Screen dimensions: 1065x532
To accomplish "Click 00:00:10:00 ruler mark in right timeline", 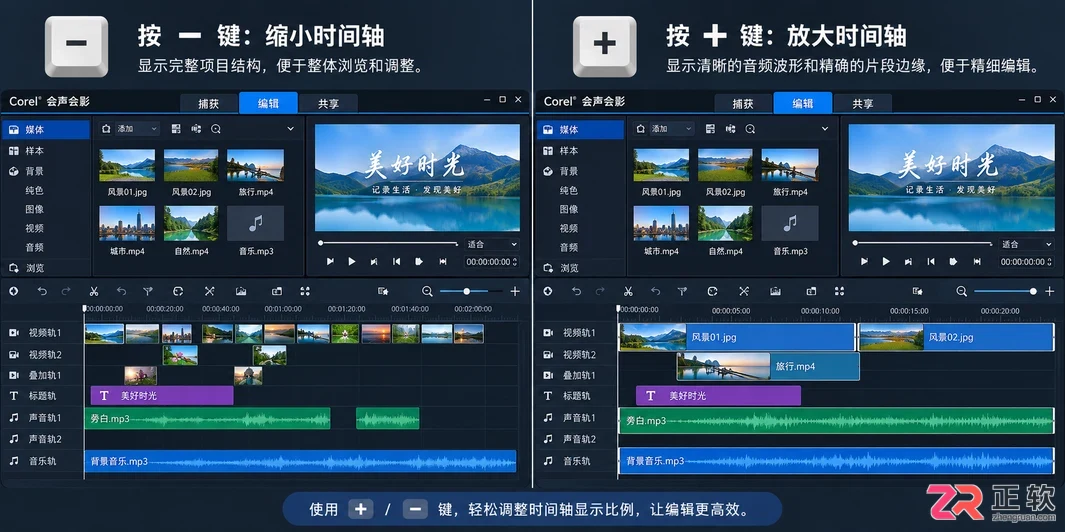I will pyautogui.click(x=821, y=311).
